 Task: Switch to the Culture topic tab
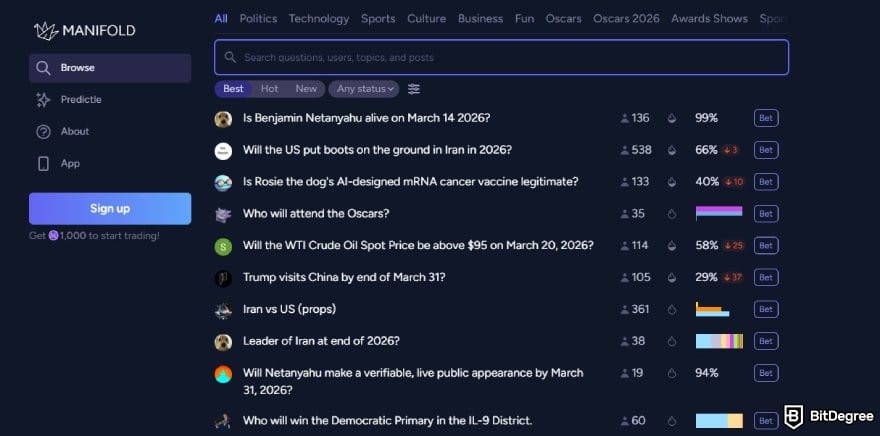(x=427, y=19)
